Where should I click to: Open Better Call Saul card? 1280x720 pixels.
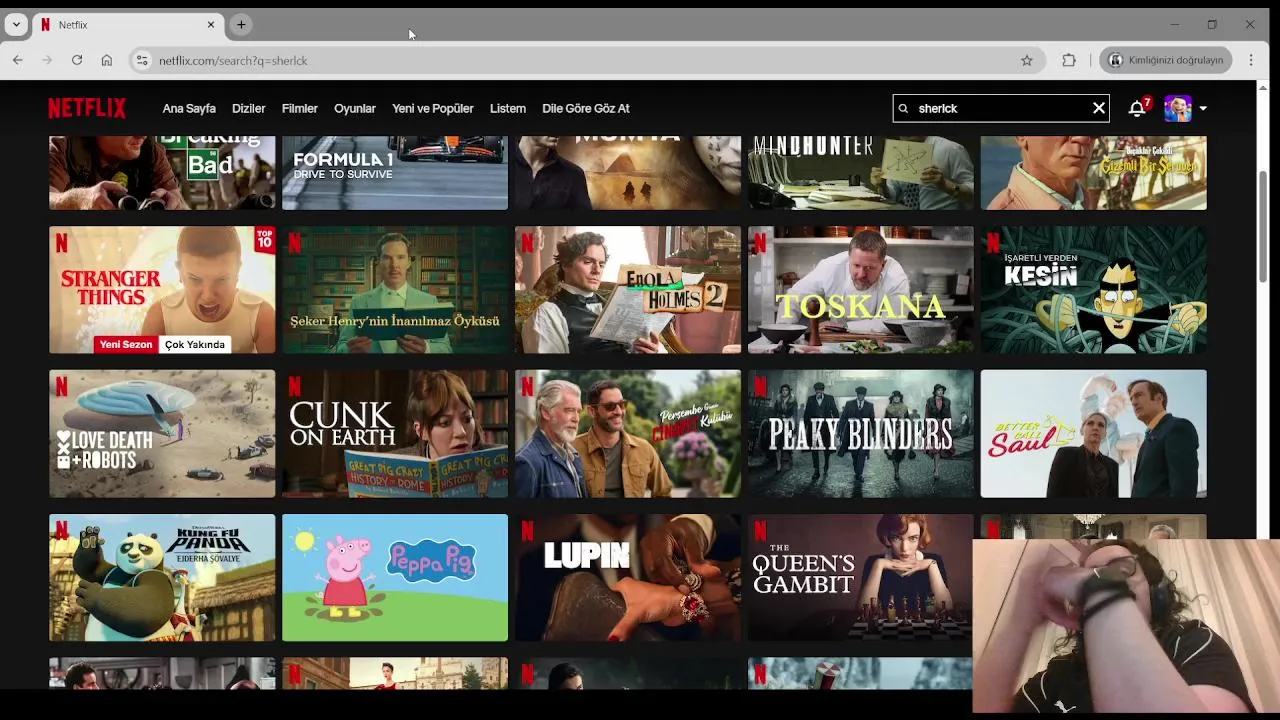tap(1094, 433)
